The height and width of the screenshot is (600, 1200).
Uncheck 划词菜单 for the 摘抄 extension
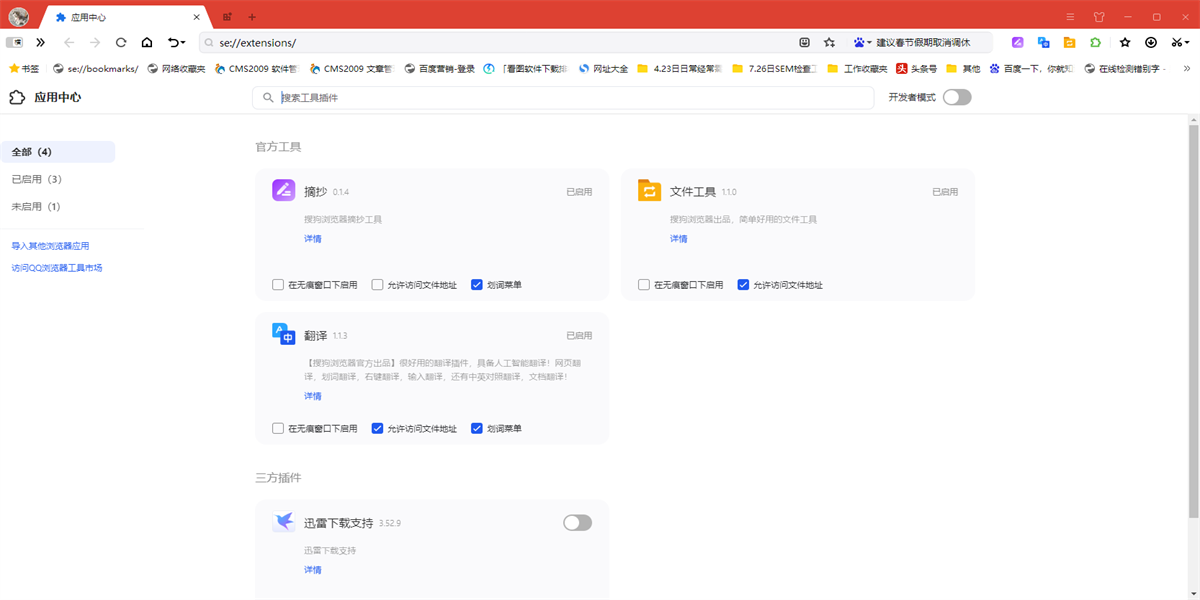[x=477, y=284]
